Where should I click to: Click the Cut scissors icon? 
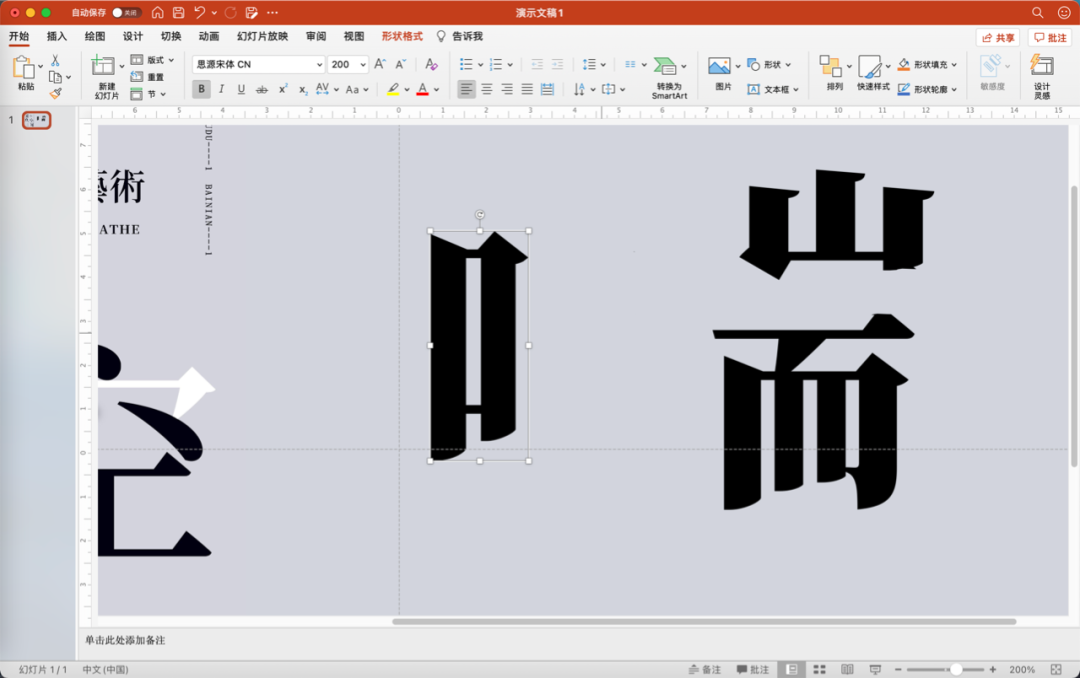55,61
